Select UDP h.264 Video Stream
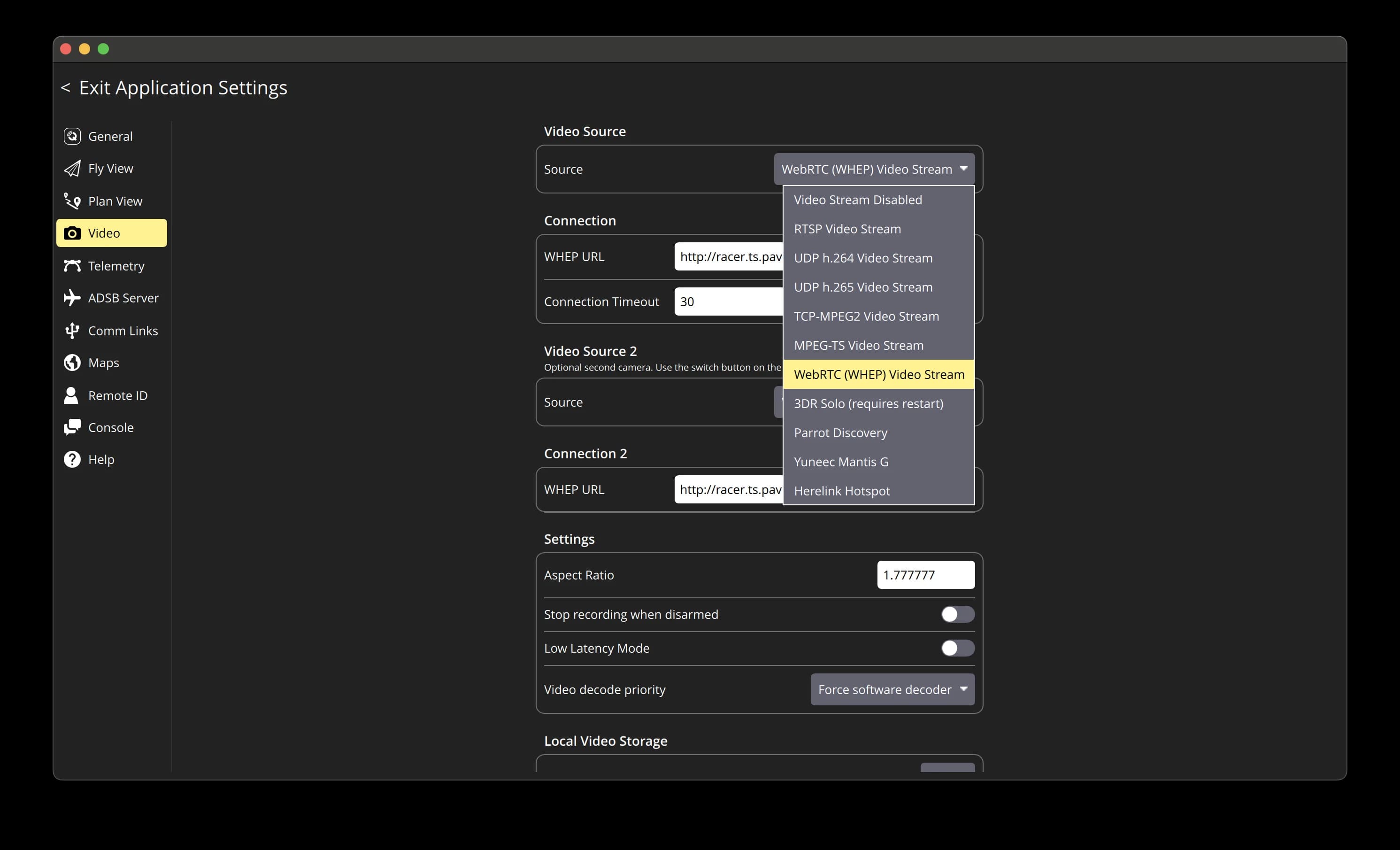Screen dimensions: 1400x850 pyautogui.click(x=878, y=258)
